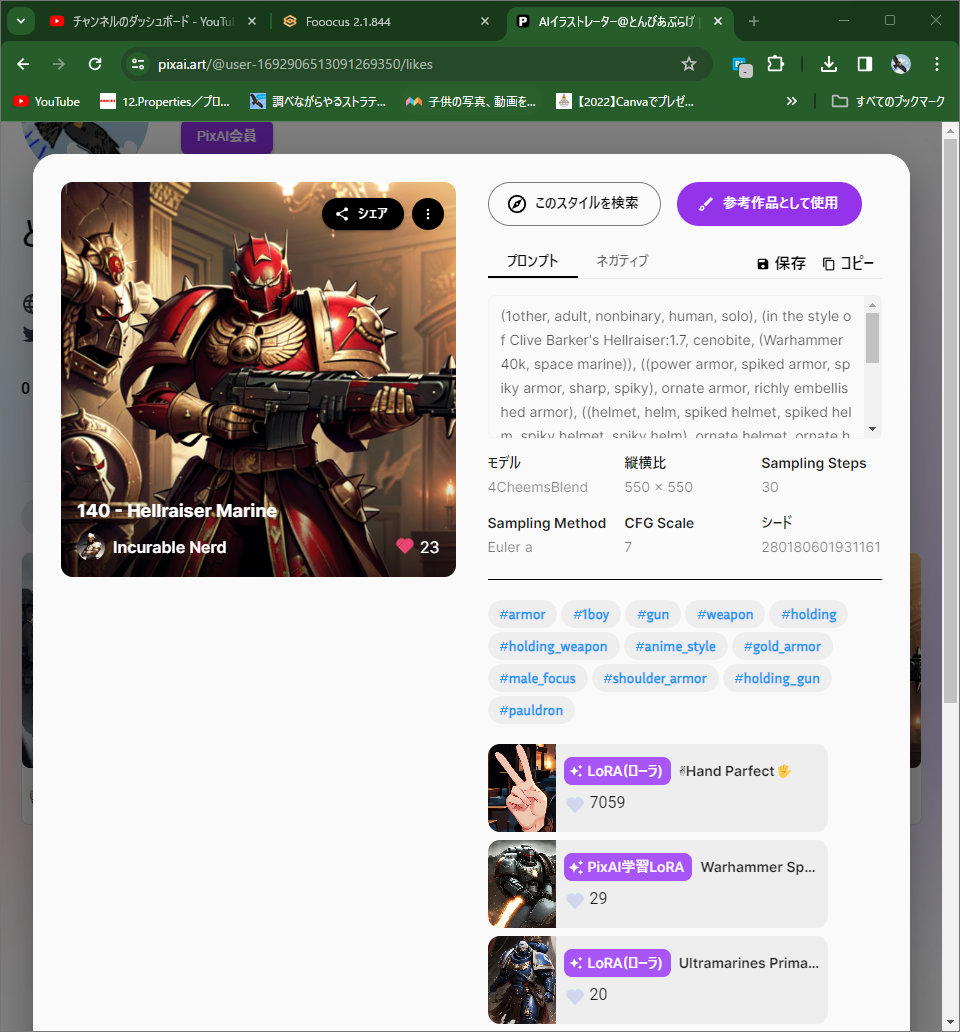Image resolution: width=960 pixels, height=1032 pixels.
Task: Click the prompt box scroll up arrow
Action: (872, 305)
